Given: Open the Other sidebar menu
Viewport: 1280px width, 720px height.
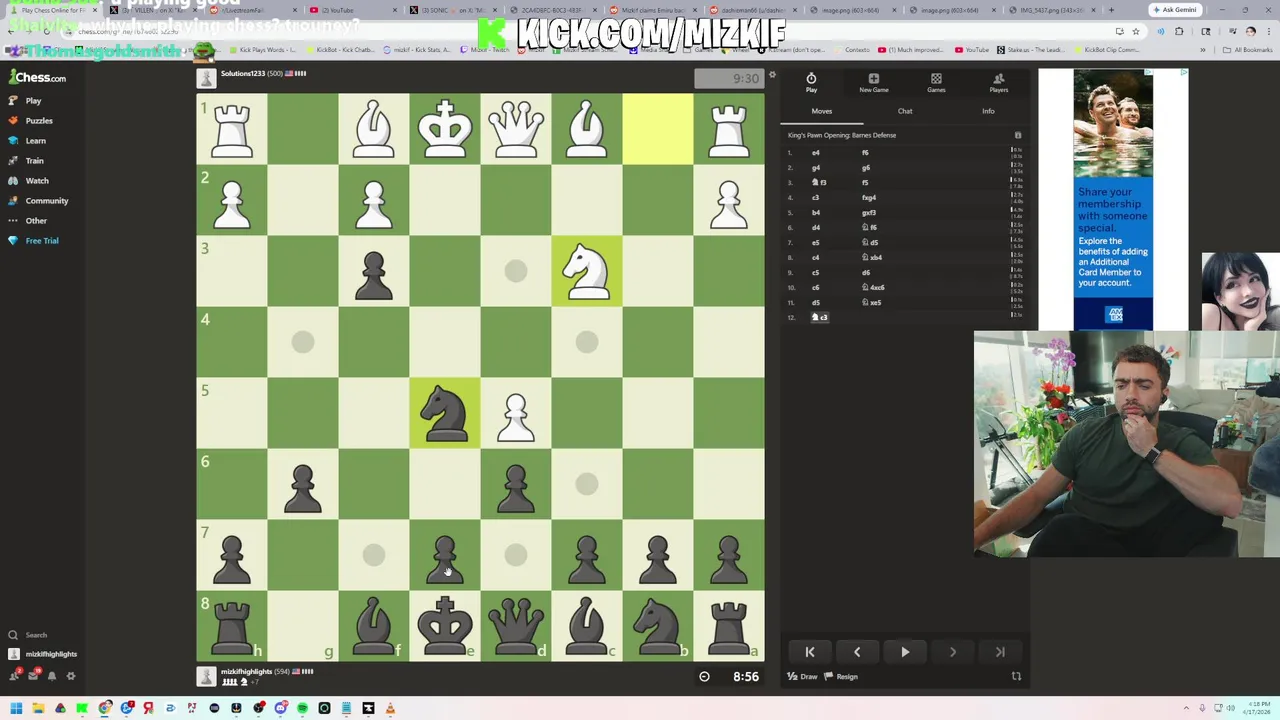Looking at the screenshot, I should [x=28, y=221].
